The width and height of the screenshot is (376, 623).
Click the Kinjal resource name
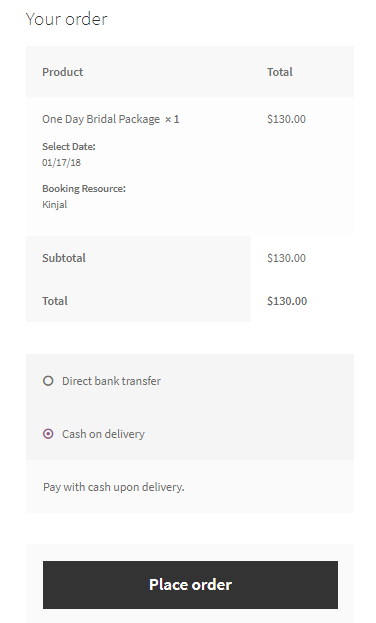[x=54, y=205]
